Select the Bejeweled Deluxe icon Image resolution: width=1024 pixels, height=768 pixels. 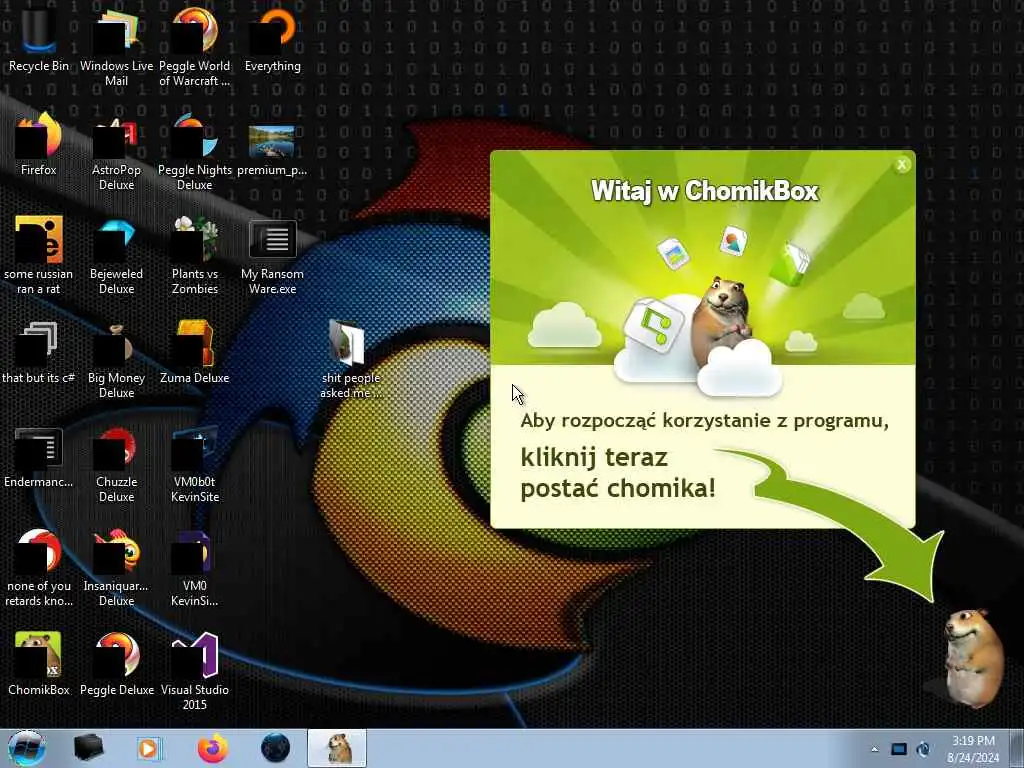pos(116,255)
